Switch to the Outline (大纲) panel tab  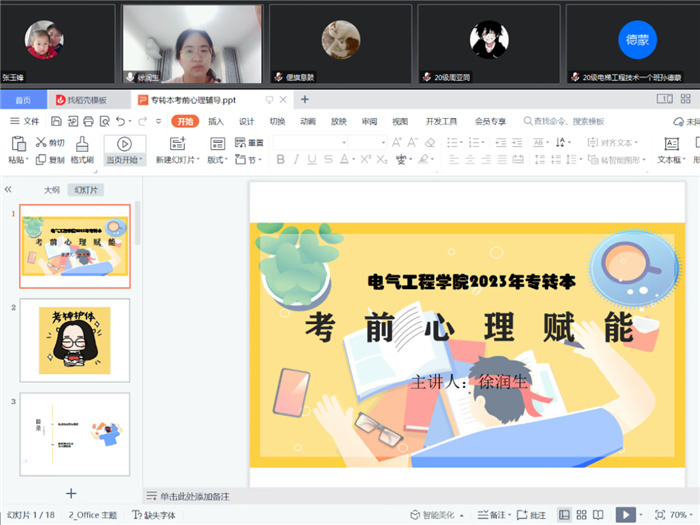pyautogui.click(x=52, y=189)
